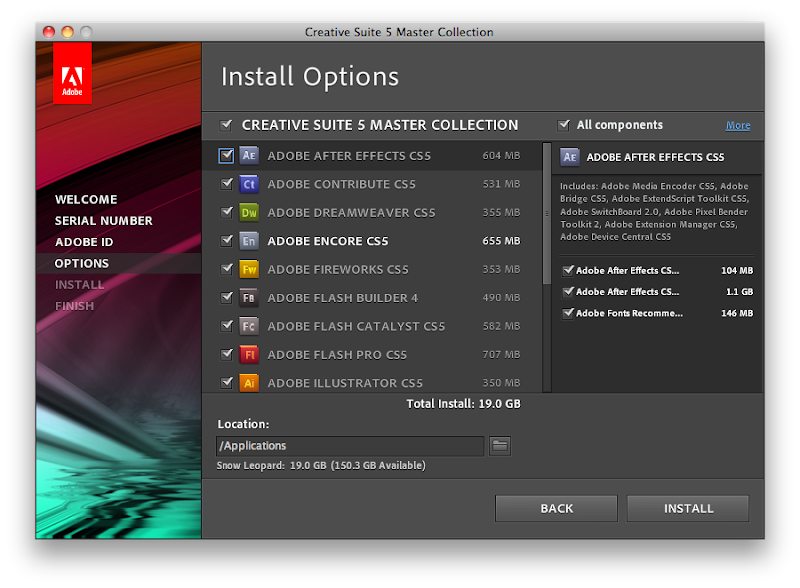Uncheck Adobe Contribute CS5 checkbox
The width and height of the screenshot is (800, 588).
(x=227, y=184)
